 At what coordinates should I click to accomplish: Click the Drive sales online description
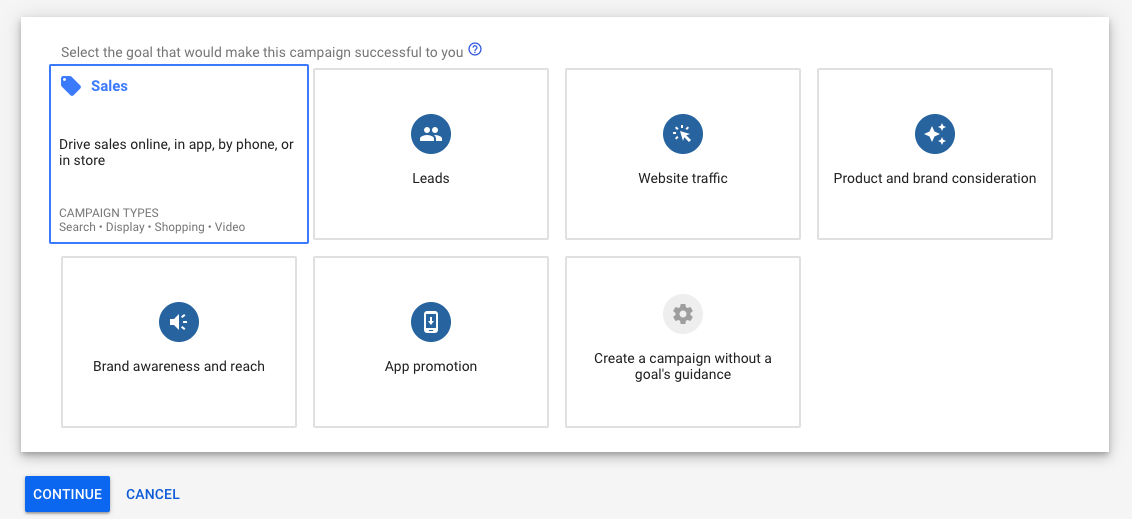176,152
